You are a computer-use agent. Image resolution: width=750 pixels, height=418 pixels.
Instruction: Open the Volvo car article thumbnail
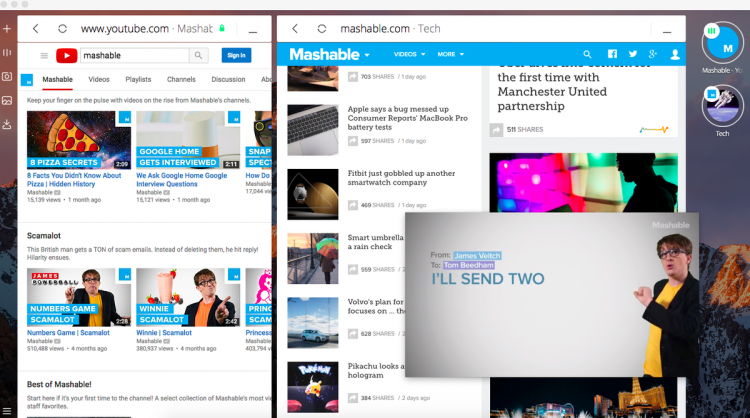point(313,323)
